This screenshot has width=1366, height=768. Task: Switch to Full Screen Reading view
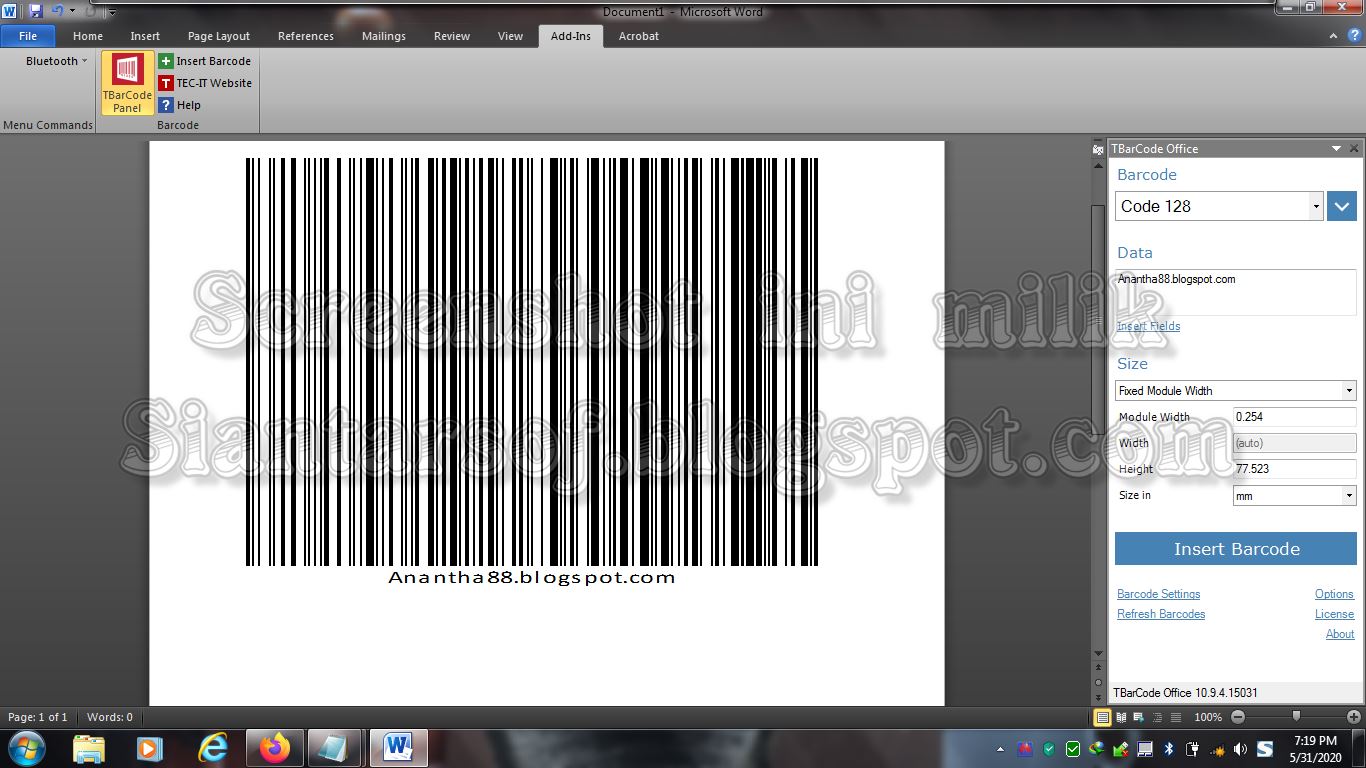click(1120, 717)
